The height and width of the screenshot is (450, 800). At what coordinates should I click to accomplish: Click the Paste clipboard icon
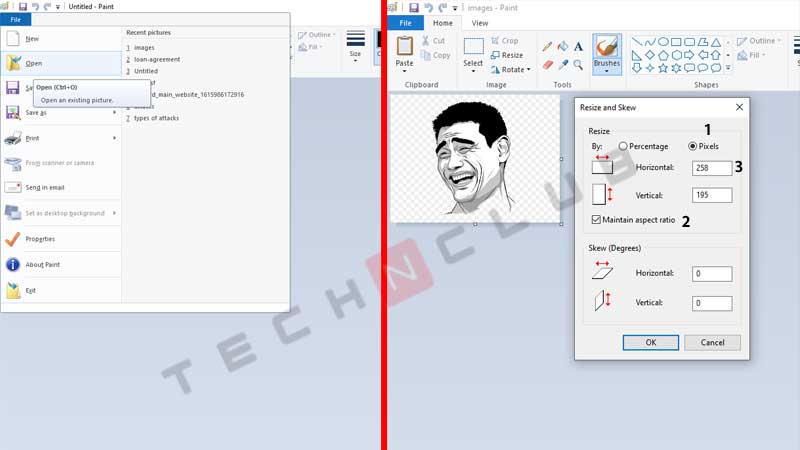[x=405, y=46]
